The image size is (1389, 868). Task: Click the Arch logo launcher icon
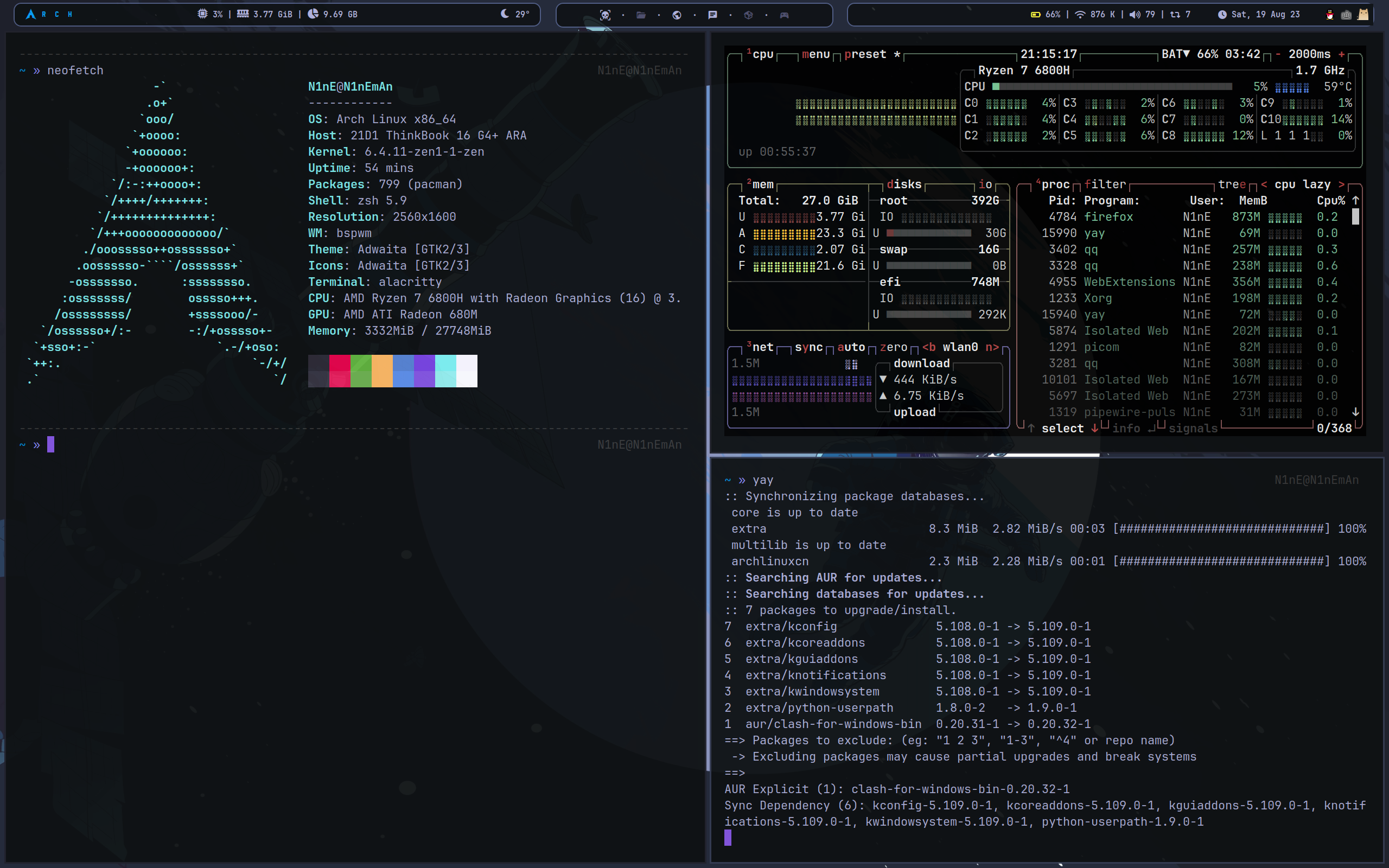[30, 14]
